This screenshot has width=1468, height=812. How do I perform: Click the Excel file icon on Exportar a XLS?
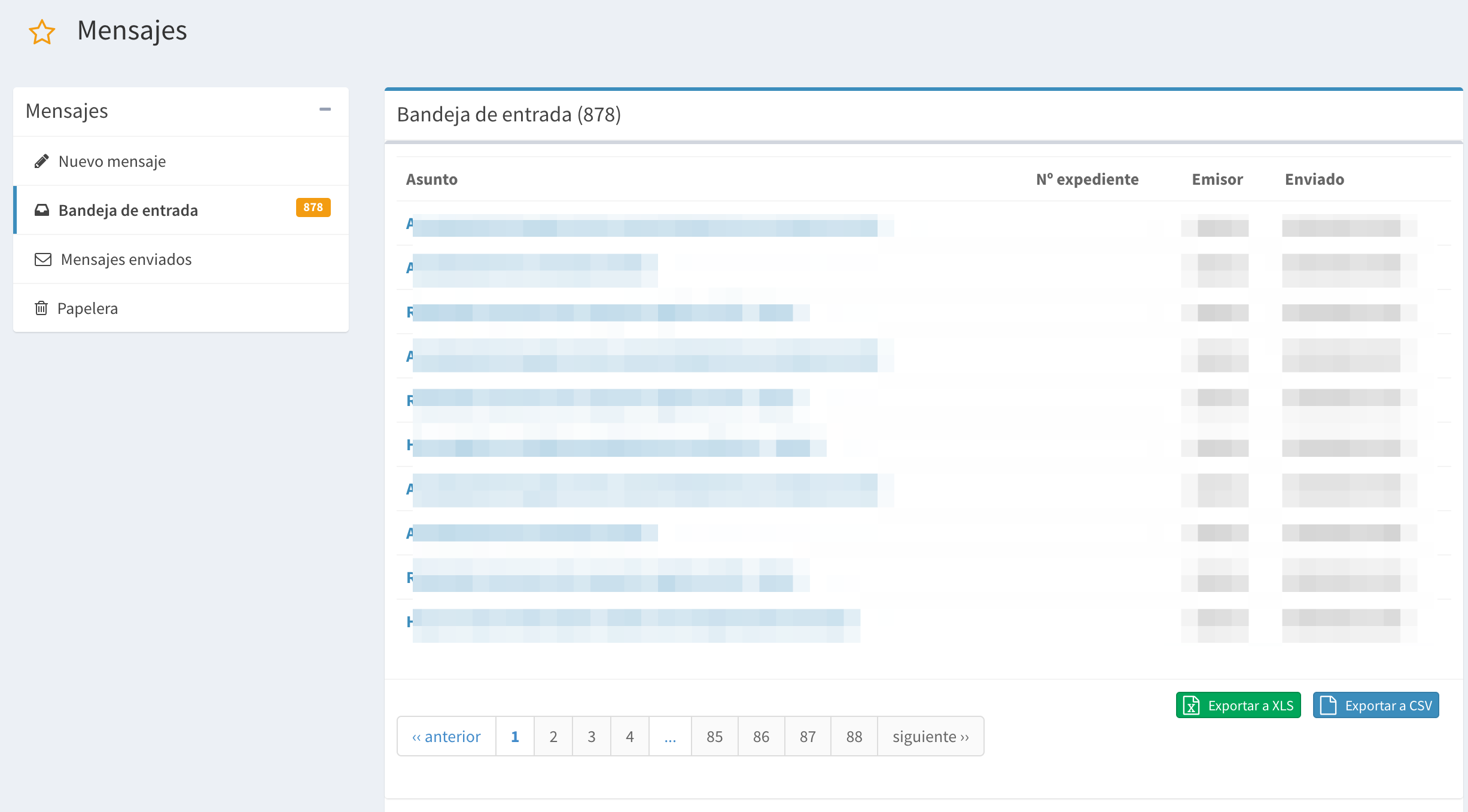(x=1191, y=706)
